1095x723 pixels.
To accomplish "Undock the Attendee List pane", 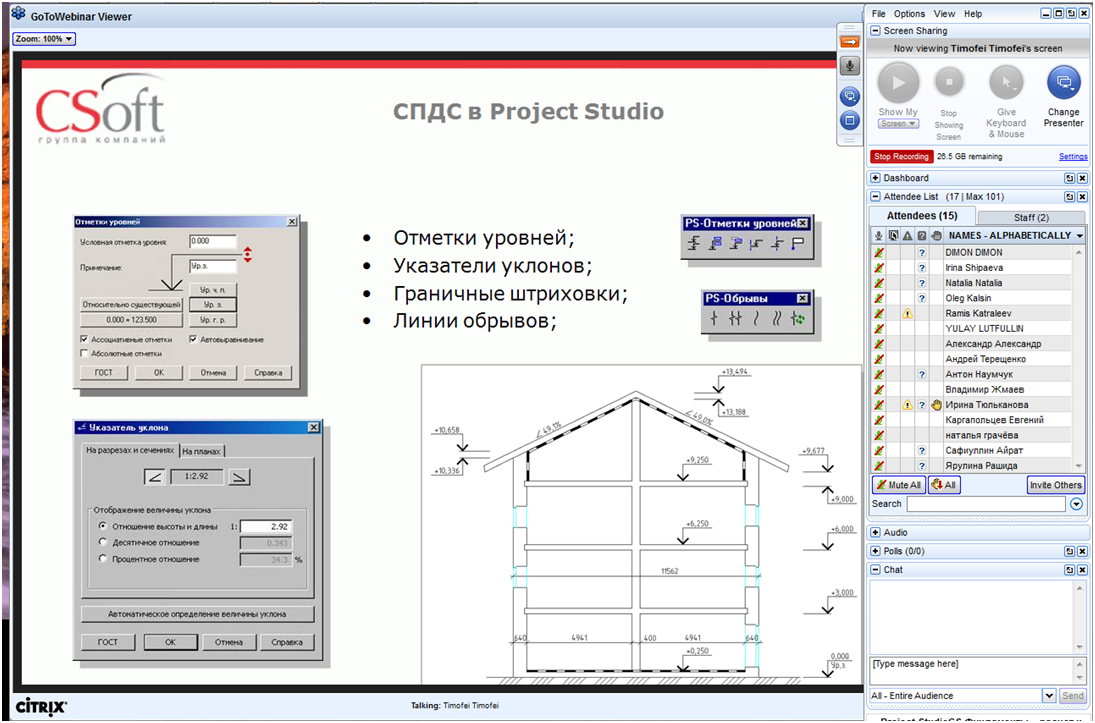I will [x=1069, y=197].
